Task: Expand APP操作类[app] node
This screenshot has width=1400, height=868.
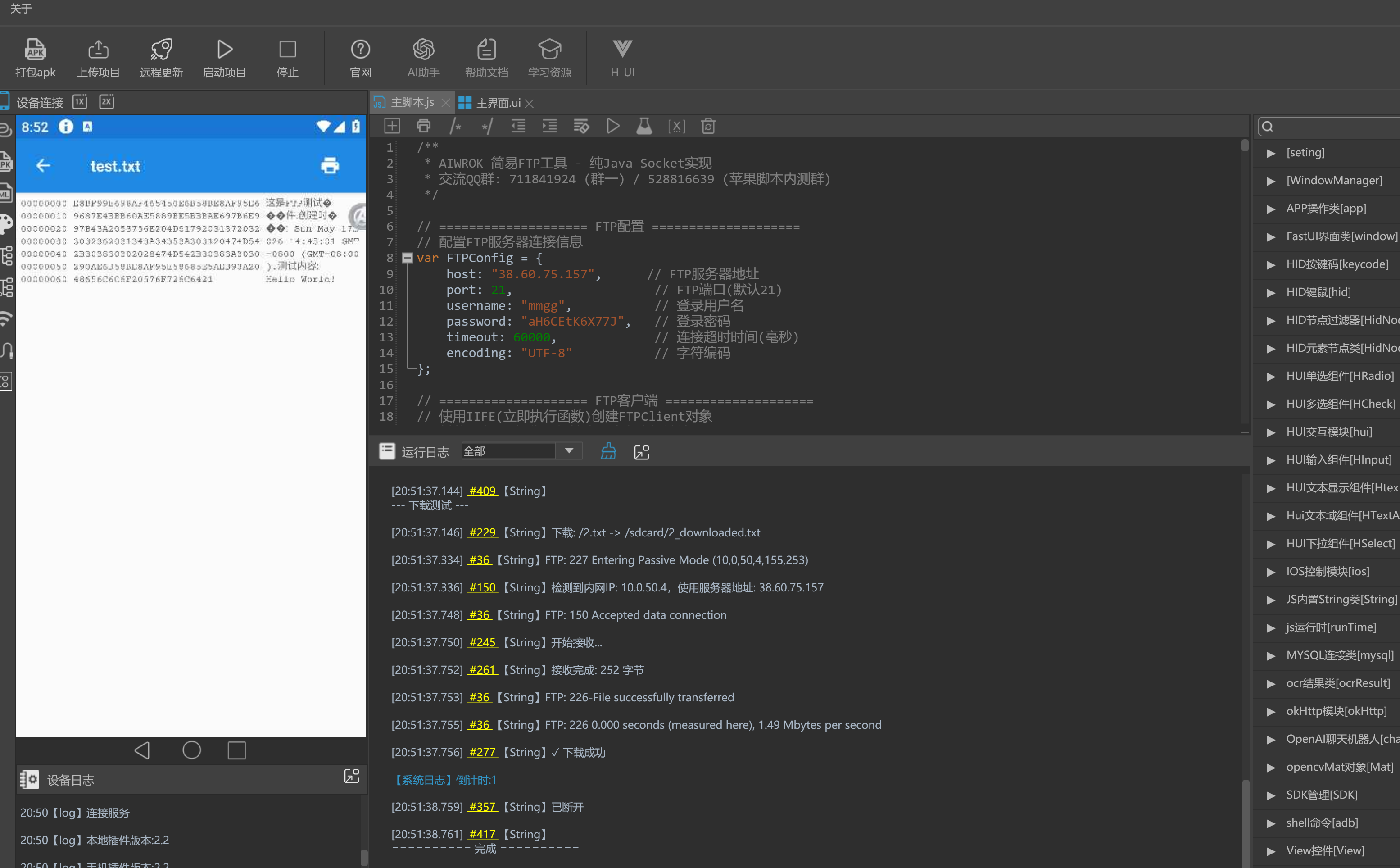Action: click(1271, 209)
